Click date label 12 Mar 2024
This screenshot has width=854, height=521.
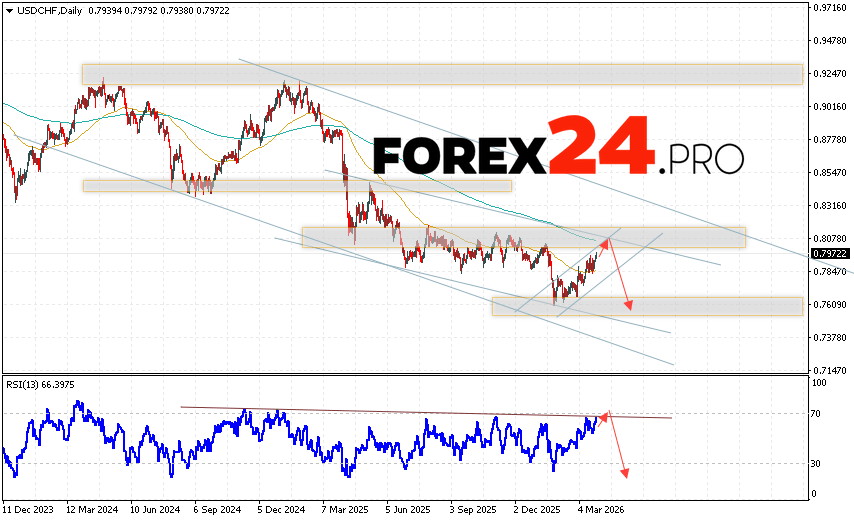[92, 510]
